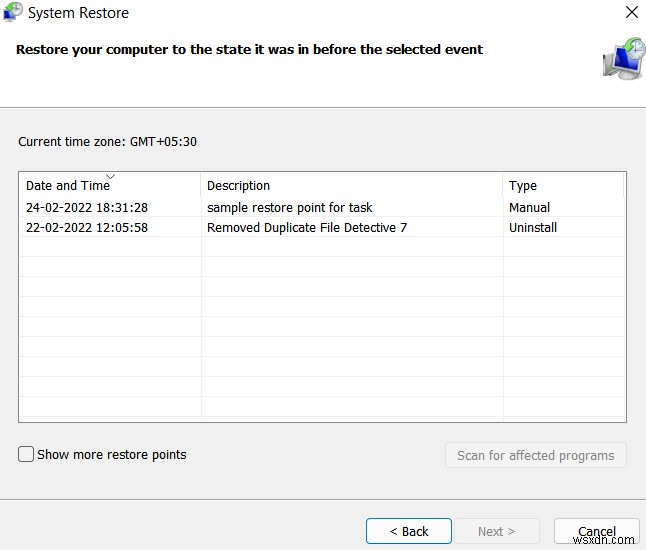Click the restore computer clock icon
Image resolution: width=646 pixels, height=550 pixels.
[625, 59]
